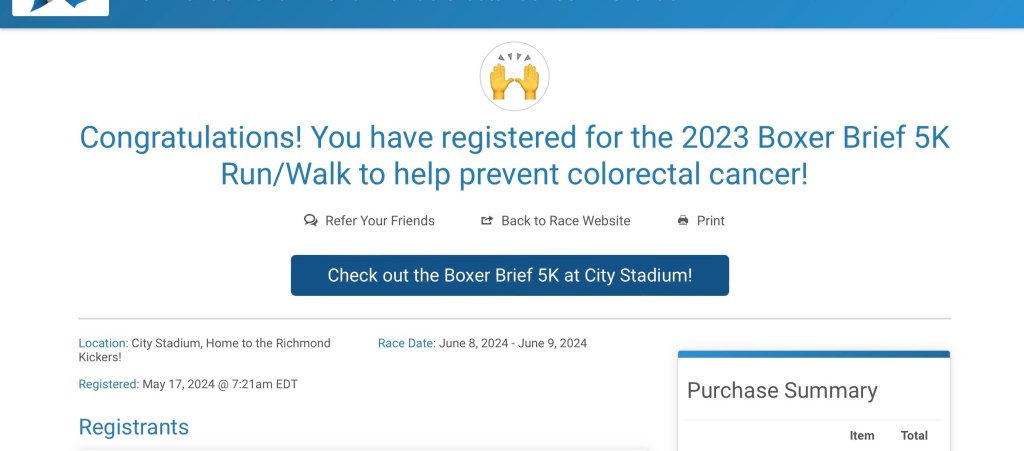The image size is (1024, 451).
Task: Click the City Stadium location address text
Action: (230, 343)
